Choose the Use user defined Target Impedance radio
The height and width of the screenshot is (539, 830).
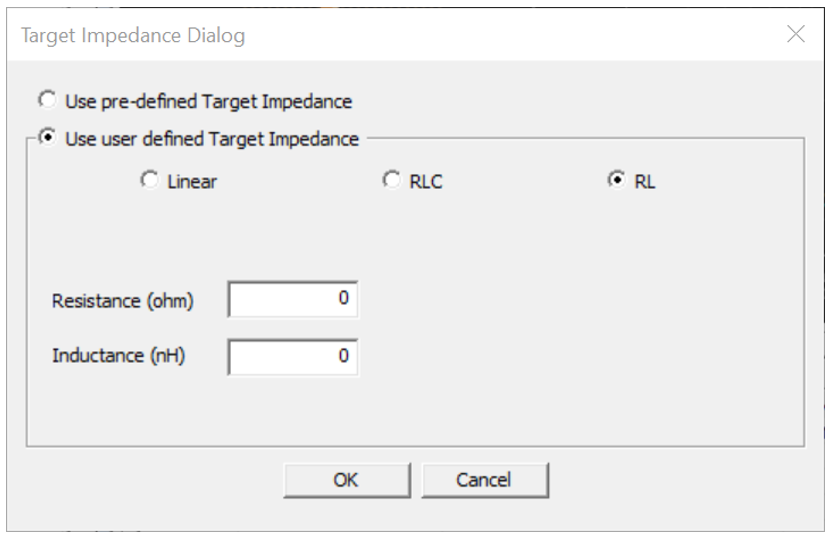click(45, 138)
